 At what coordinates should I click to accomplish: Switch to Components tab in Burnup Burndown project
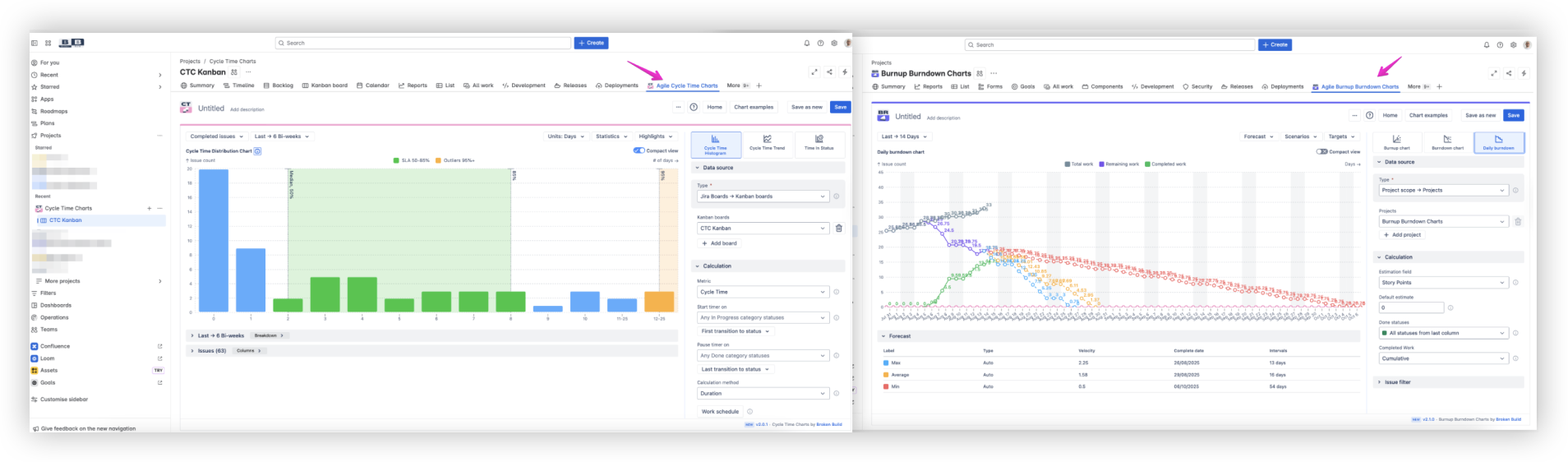tap(1102, 86)
